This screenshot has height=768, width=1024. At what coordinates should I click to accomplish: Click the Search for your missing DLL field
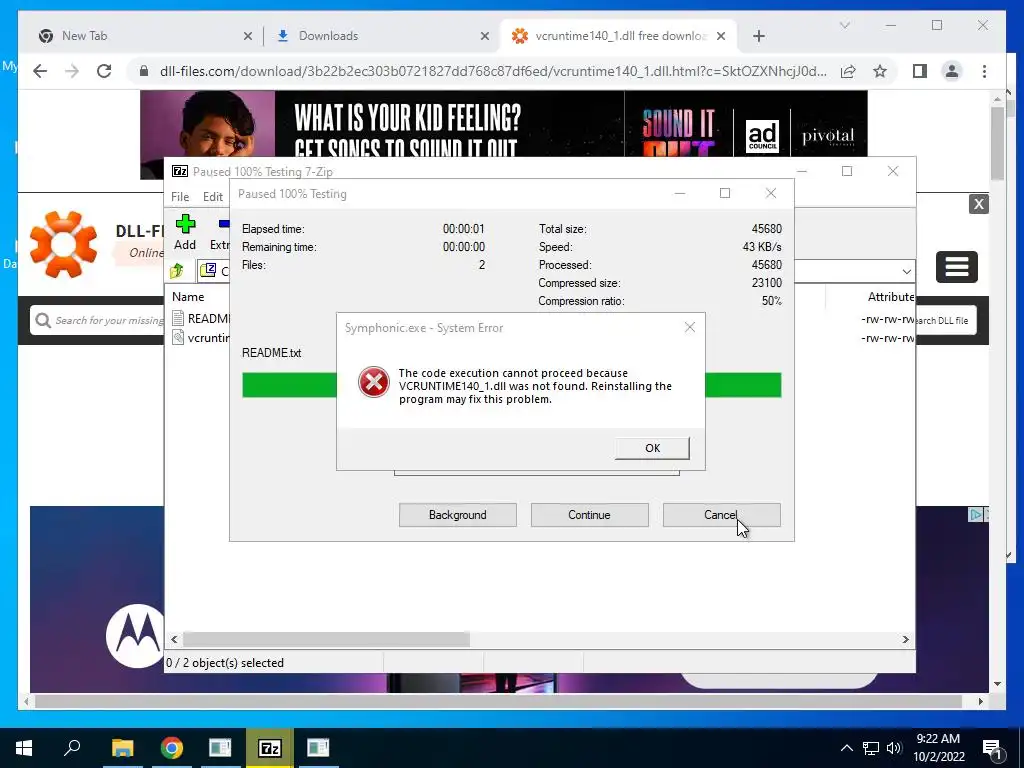98,320
